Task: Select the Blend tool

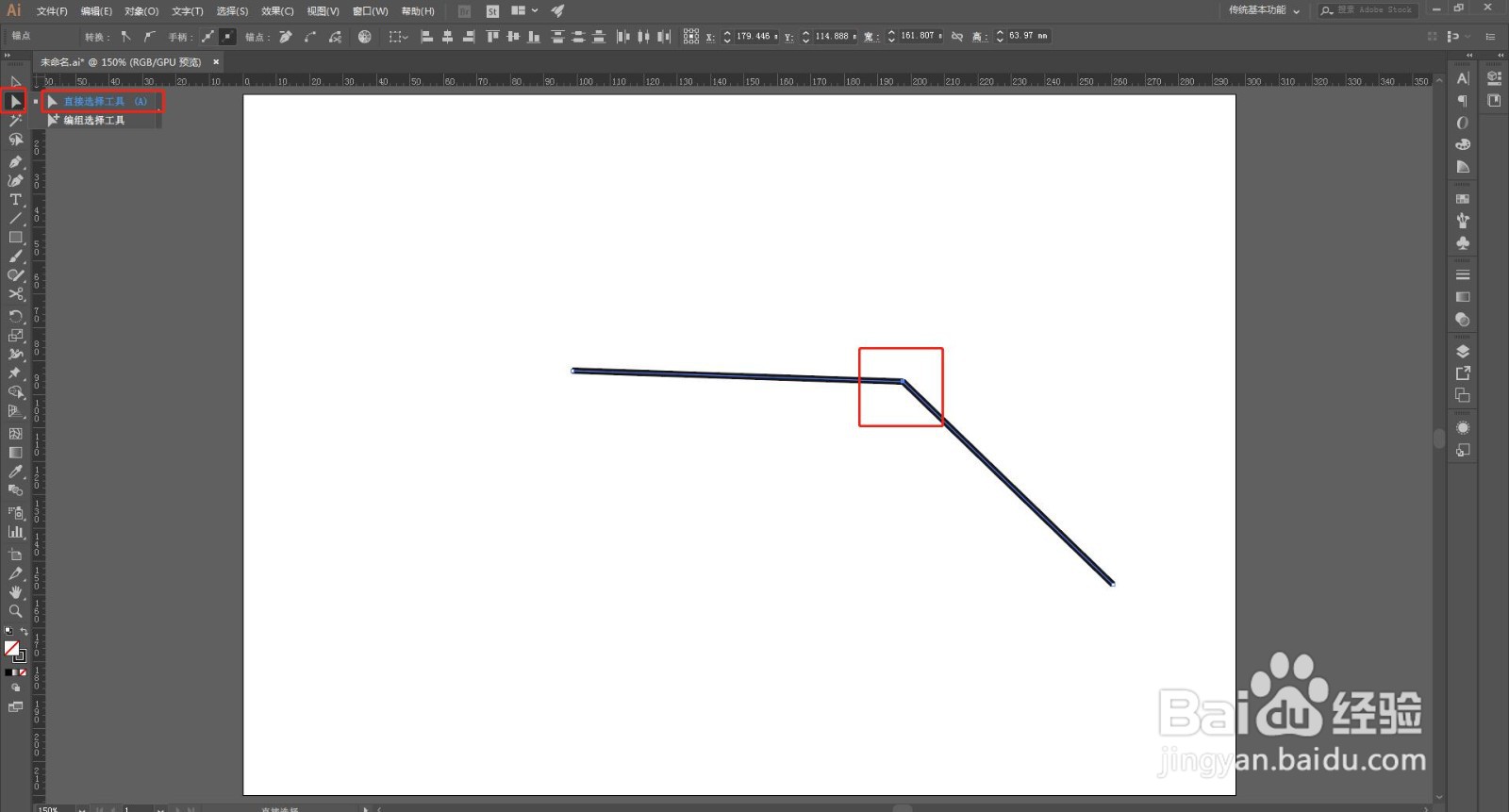Action: coord(15,490)
